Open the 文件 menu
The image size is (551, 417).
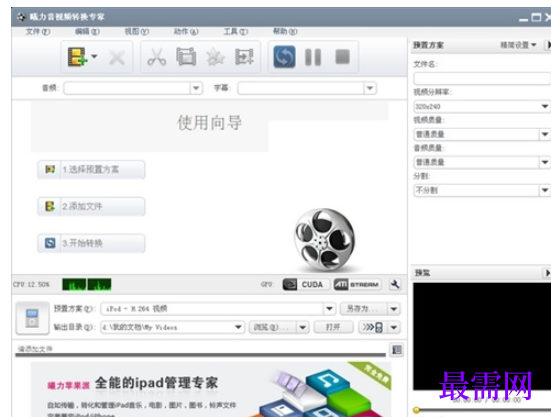coord(38,32)
